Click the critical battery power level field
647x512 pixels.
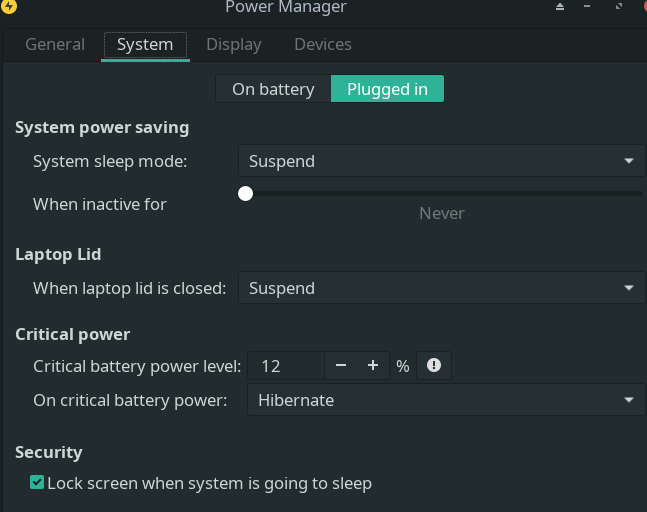285,366
